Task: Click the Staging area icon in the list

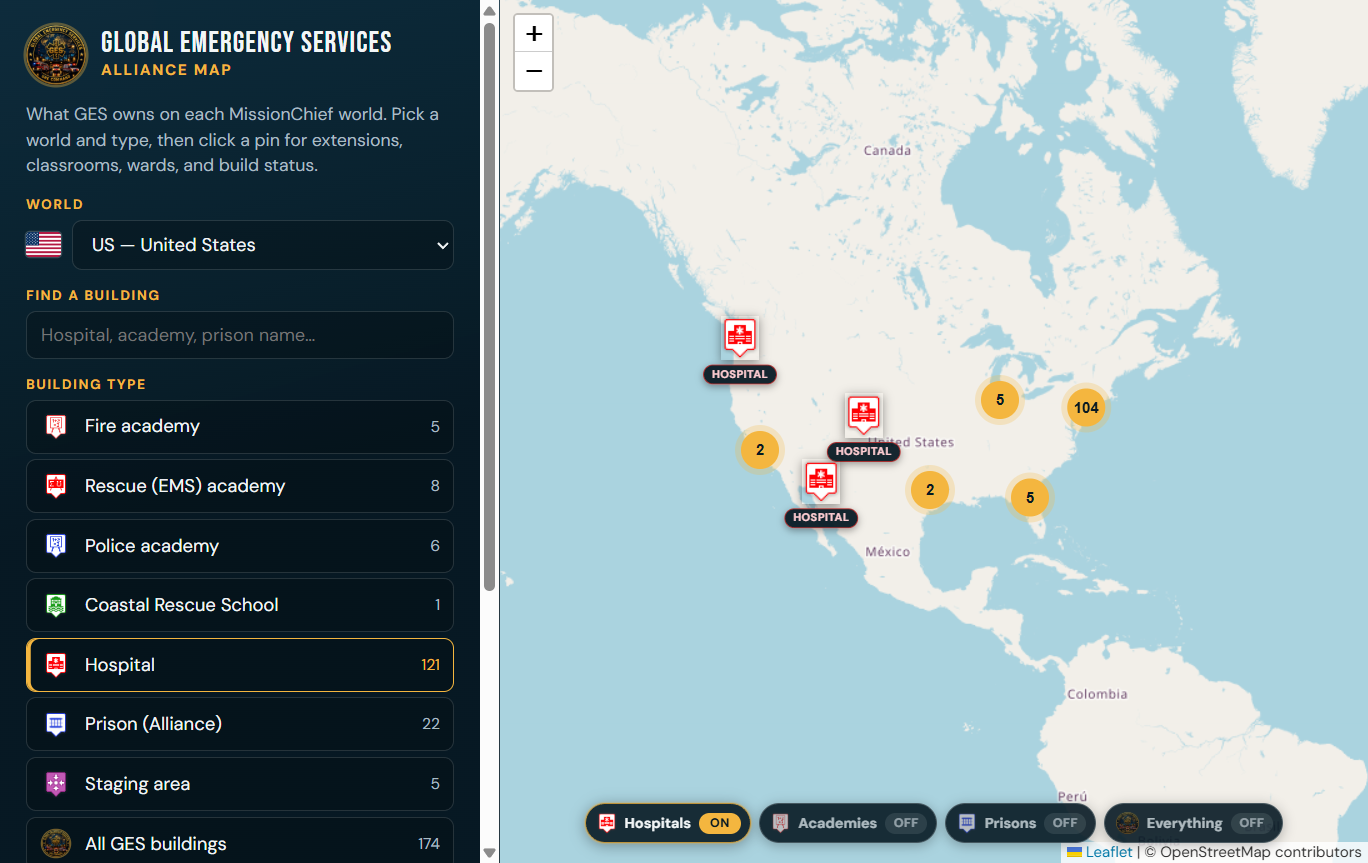Action: 56,784
